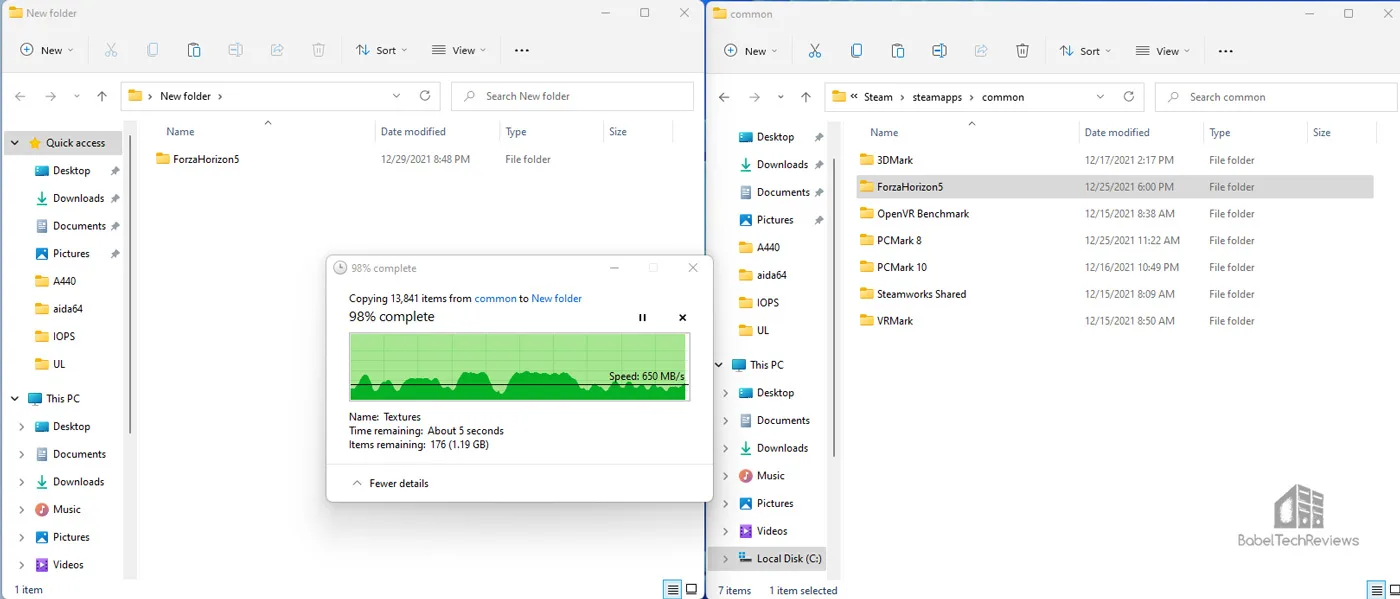The width and height of the screenshot is (1400, 599).
Task: Pause the file copy operation
Action: 642,317
